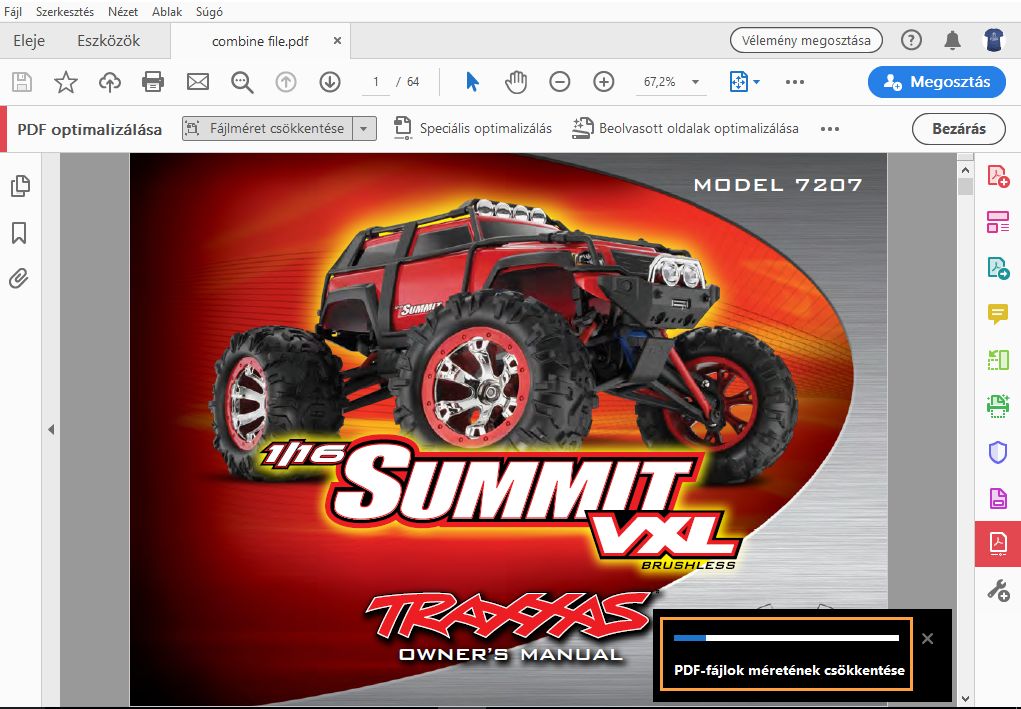Image resolution: width=1021 pixels, height=709 pixels.
Task: Expand the Fájlméret csökkentése dropdown arrow
Action: pyautogui.click(x=364, y=128)
